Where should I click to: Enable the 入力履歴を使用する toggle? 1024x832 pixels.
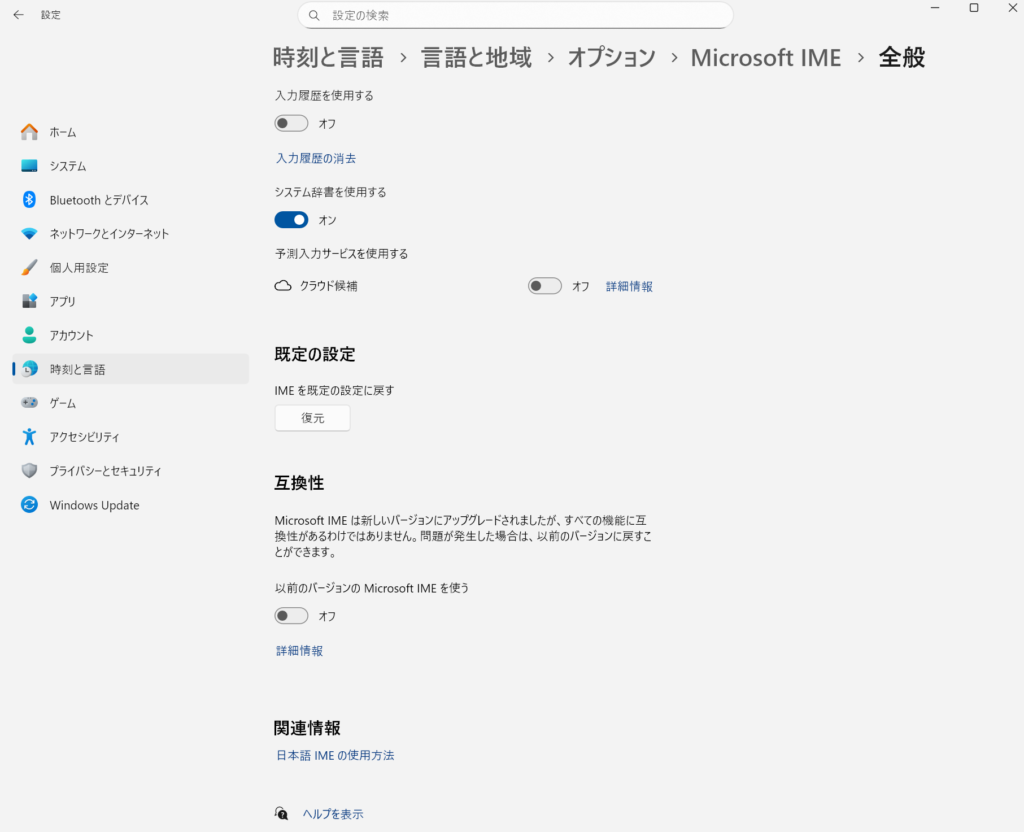coord(291,124)
